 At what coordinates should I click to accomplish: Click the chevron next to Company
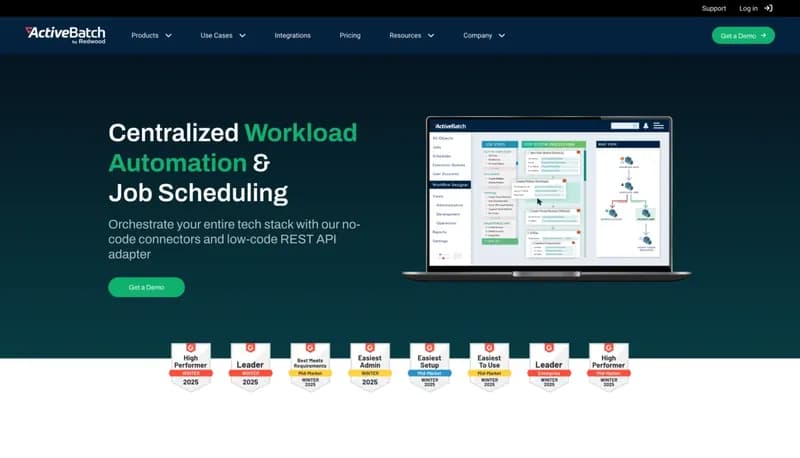pos(502,36)
